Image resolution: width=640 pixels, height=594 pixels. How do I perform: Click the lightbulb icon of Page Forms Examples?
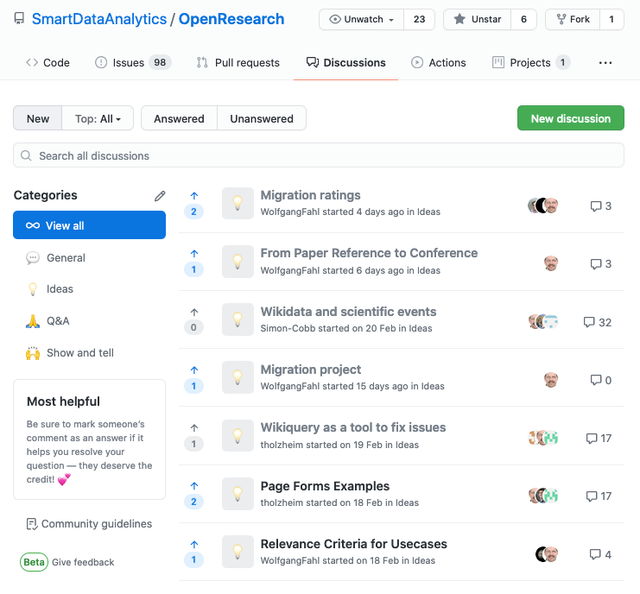coord(238,494)
